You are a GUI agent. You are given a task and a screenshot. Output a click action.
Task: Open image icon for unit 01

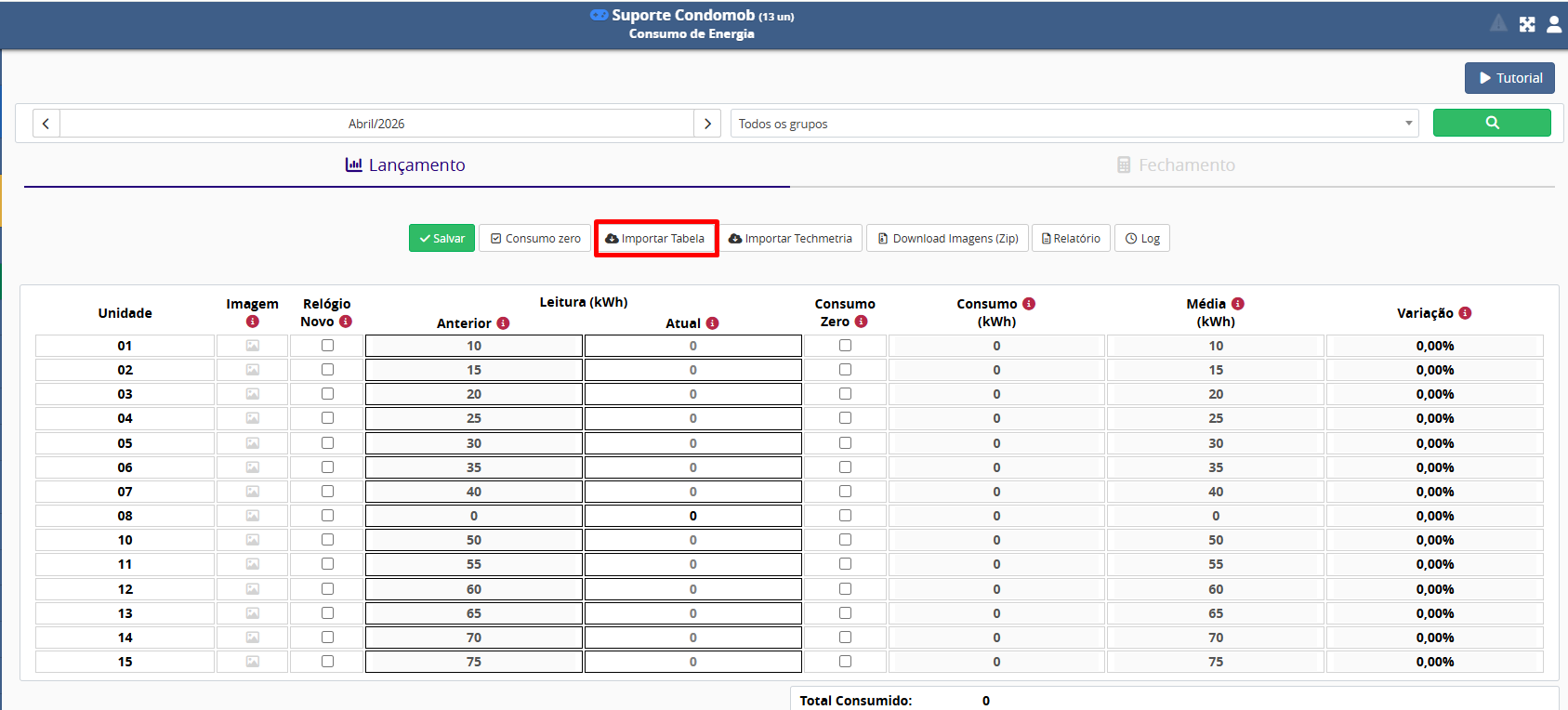point(253,346)
